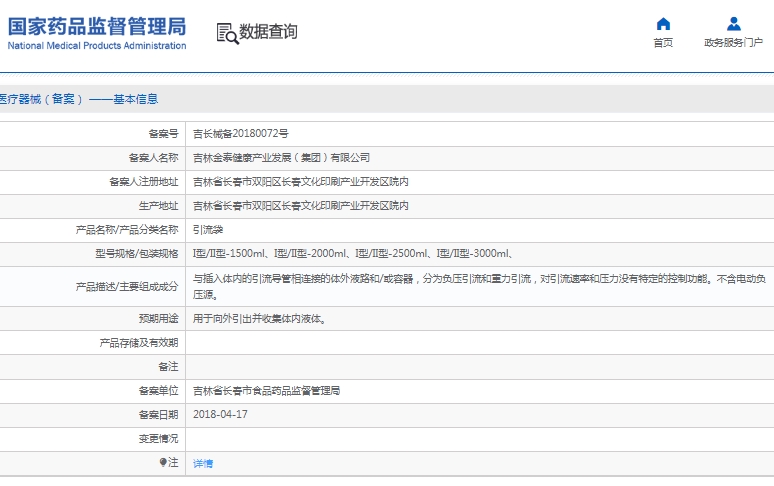Click the 医疗器械（备案）——基本信息 header
Viewport: 774px width, 486px height.
(79, 99)
